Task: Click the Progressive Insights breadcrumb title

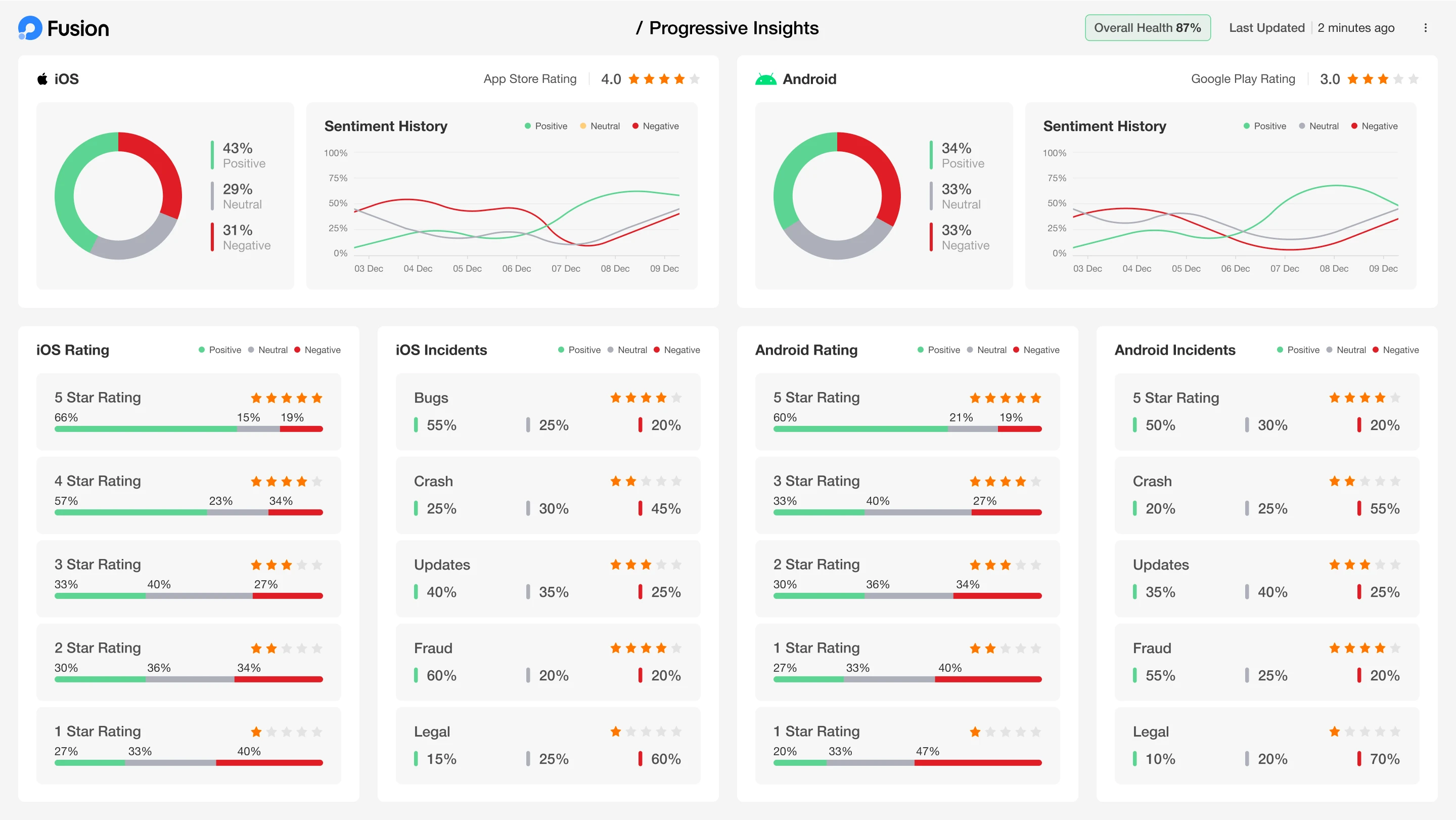Action: pyautogui.click(x=733, y=28)
